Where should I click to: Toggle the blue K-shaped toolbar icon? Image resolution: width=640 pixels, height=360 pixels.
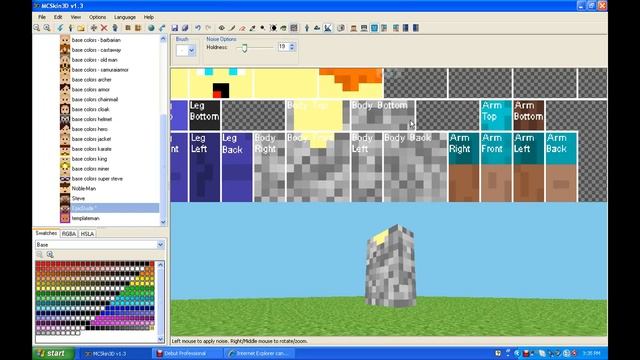tap(327, 28)
